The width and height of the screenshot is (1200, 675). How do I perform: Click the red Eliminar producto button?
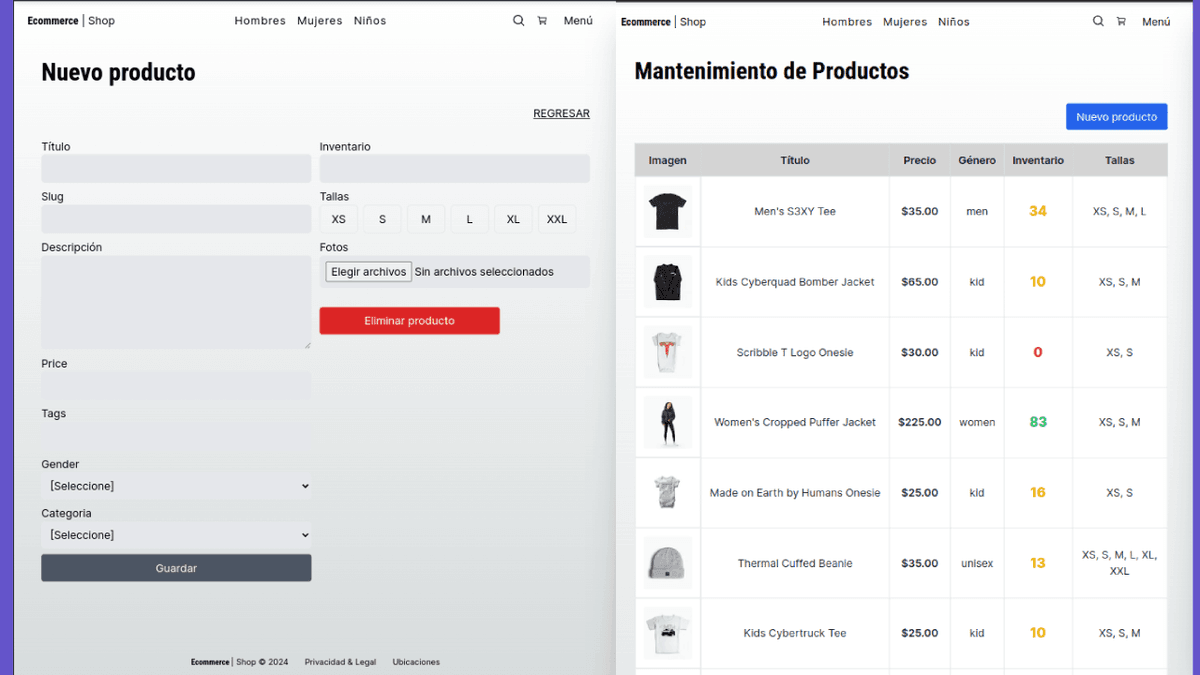click(x=410, y=321)
